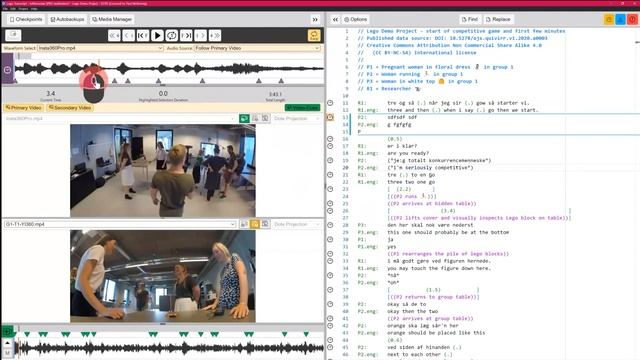Click the timestamp clock icon on line 39
The image size is (640, 360).
(x=330, y=304)
